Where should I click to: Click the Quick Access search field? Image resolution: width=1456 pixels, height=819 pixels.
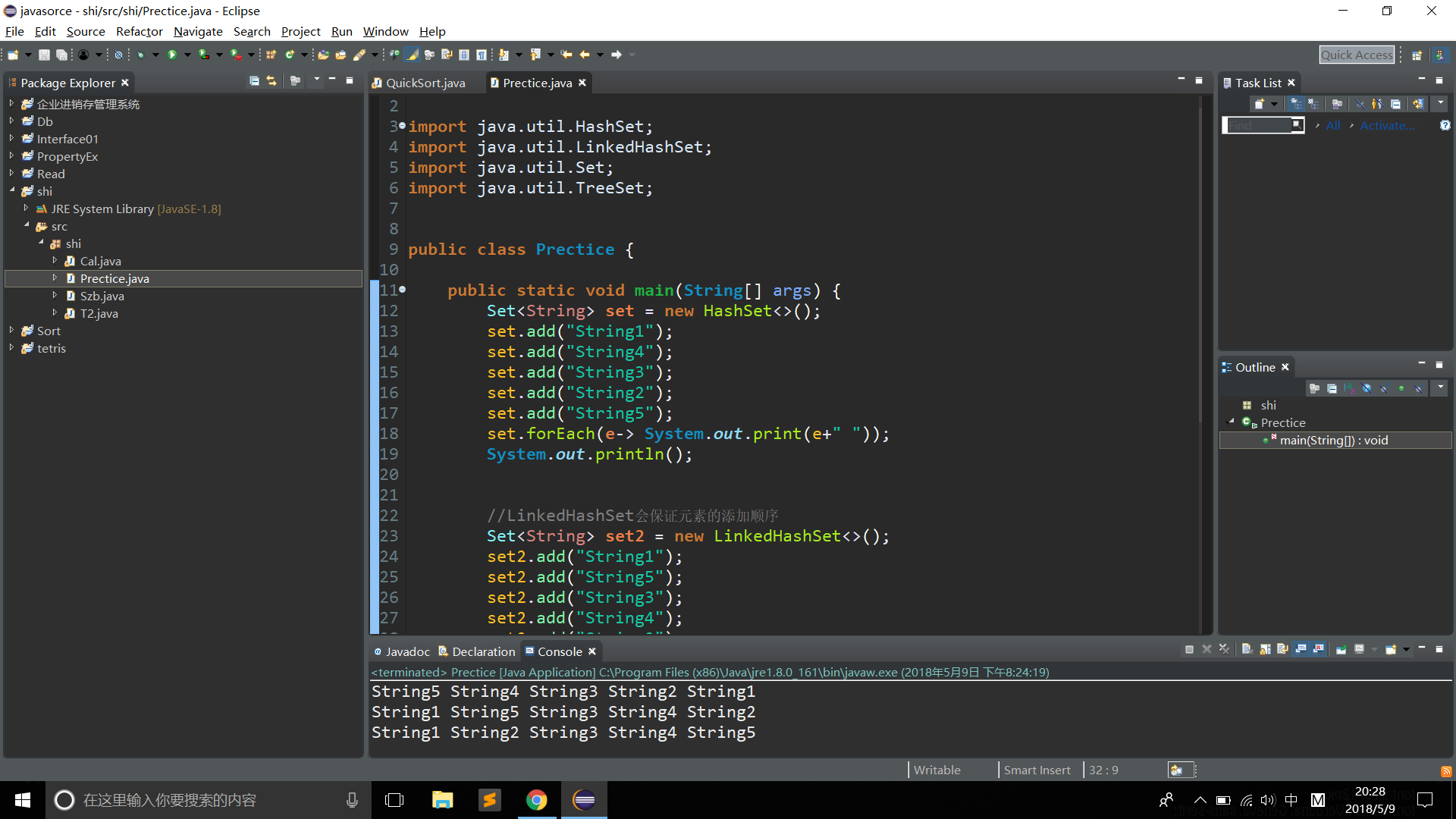[1356, 55]
